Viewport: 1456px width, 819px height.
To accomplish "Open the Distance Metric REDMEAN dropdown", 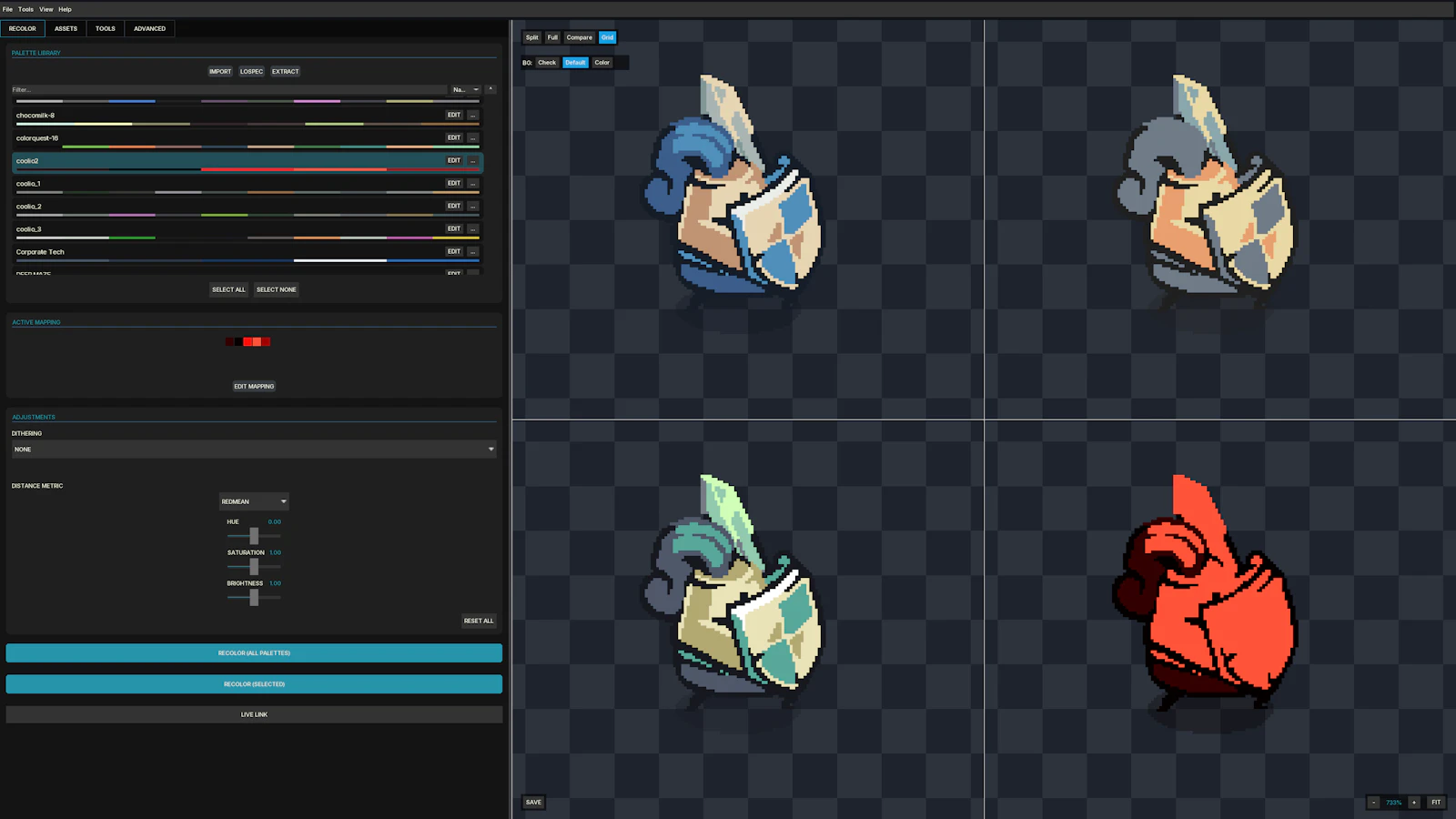I will [x=254, y=501].
